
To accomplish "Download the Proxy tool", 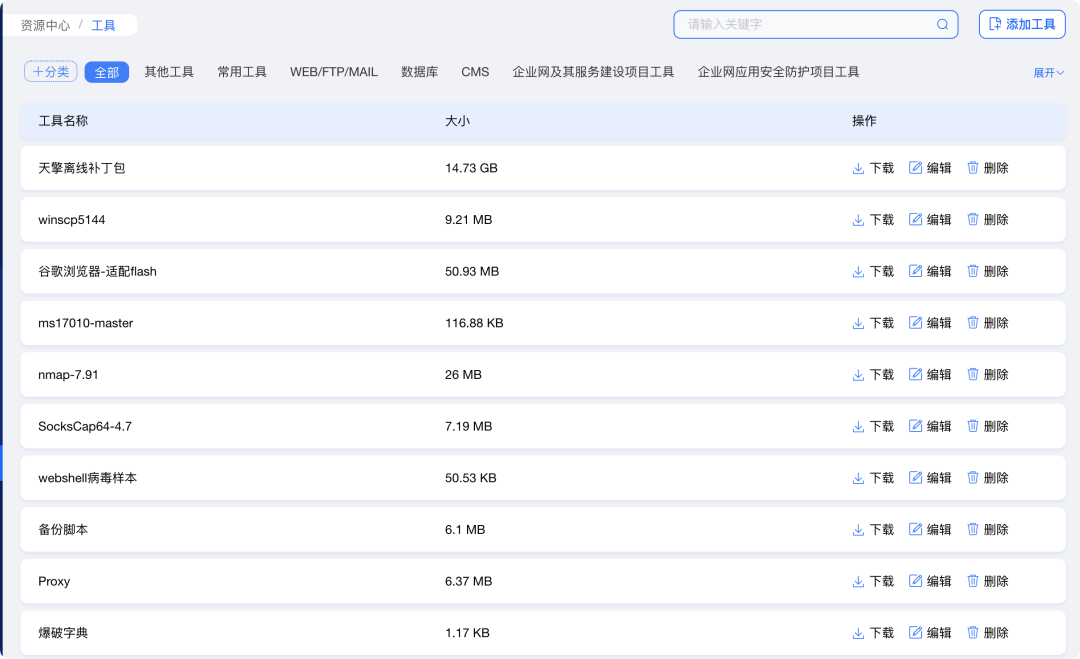I will (x=873, y=581).
